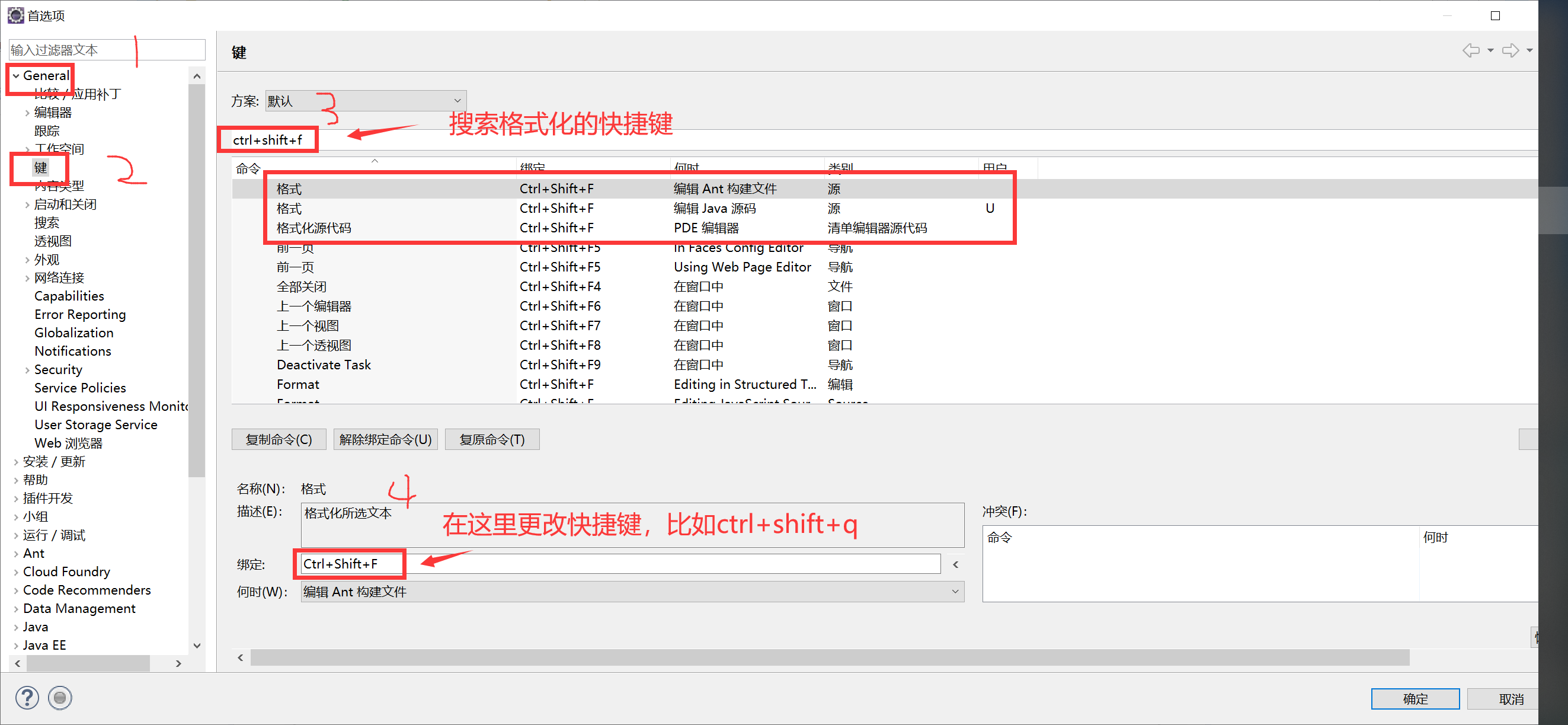This screenshot has height=725, width=1568.
Task: Click the record icon beside the help icon
Action: pos(60,698)
